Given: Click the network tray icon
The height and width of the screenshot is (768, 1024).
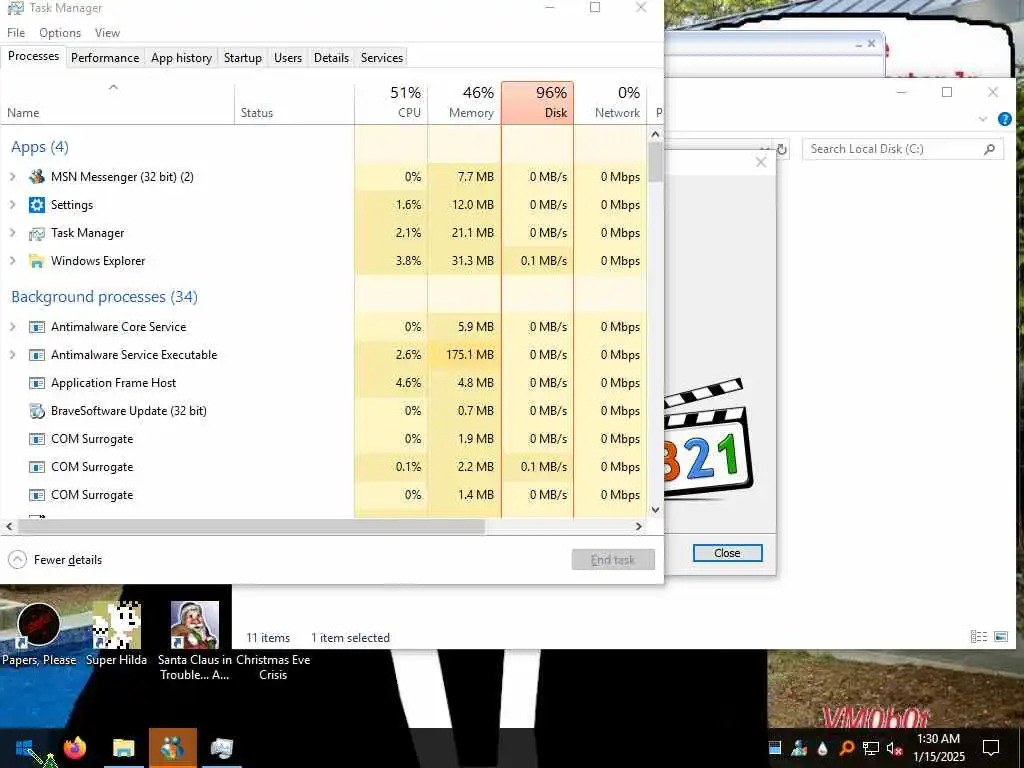Looking at the screenshot, I should (x=871, y=748).
